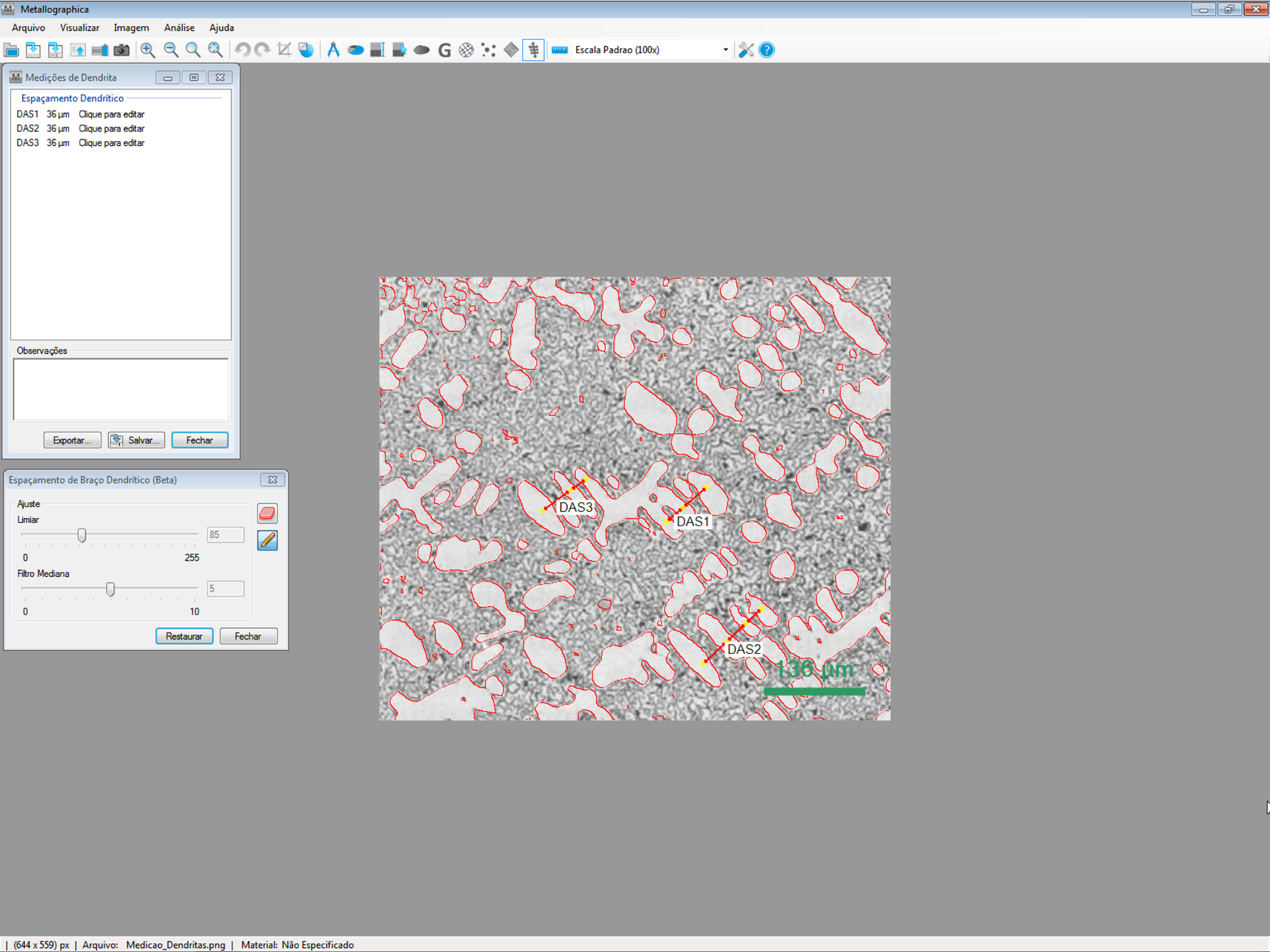Open a file with the folder icon
The width and height of the screenshot is (1270, 952).
coord(11,50)
